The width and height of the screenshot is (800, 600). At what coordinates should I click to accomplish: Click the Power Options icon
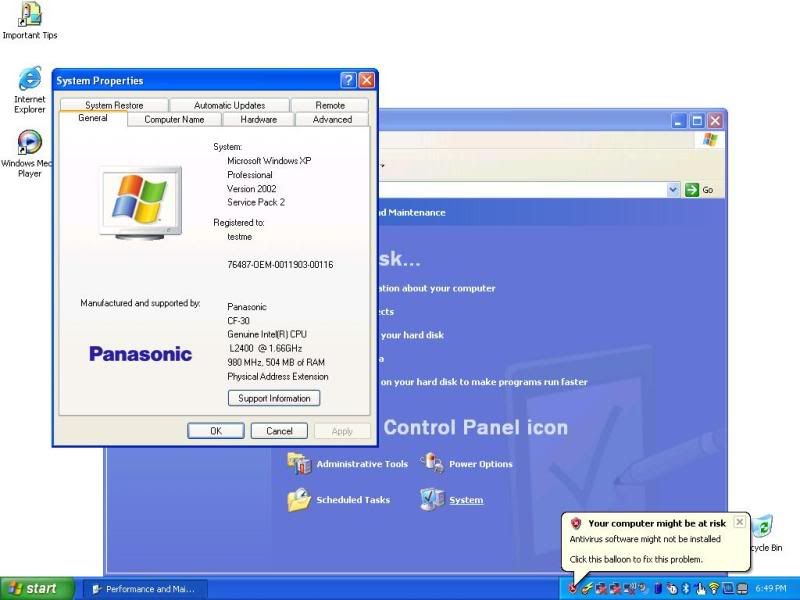(432, 463)
